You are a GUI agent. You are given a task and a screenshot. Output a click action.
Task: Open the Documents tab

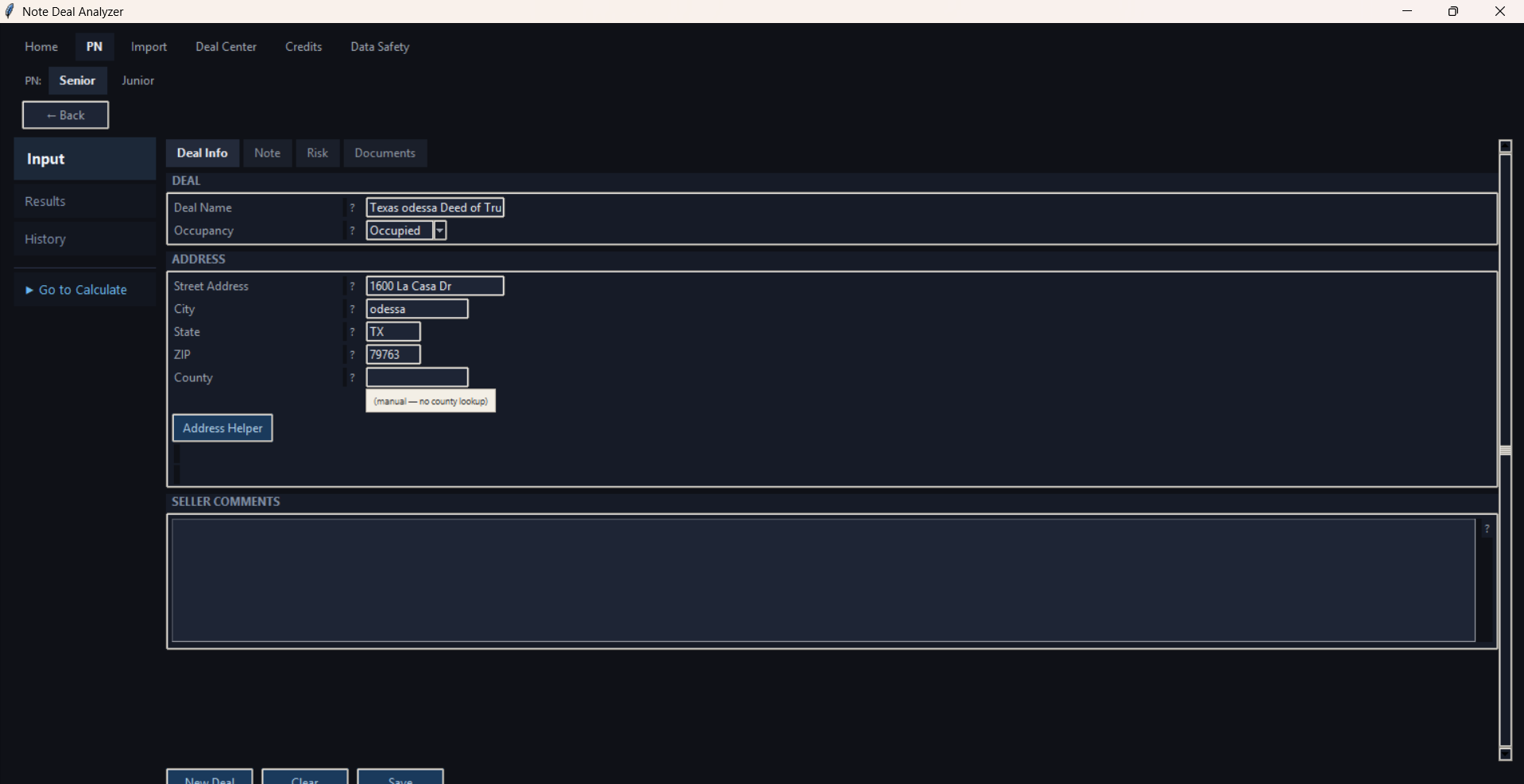(385, 153)
